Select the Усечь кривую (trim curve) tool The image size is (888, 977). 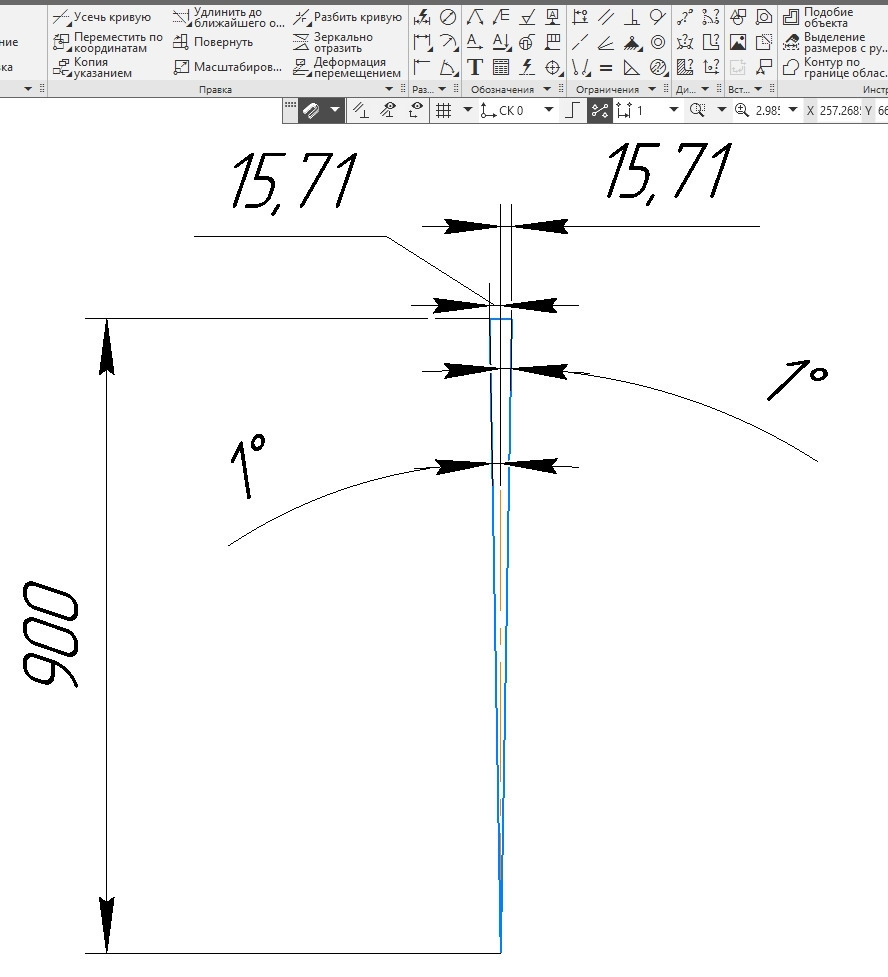tap(102, 17)
